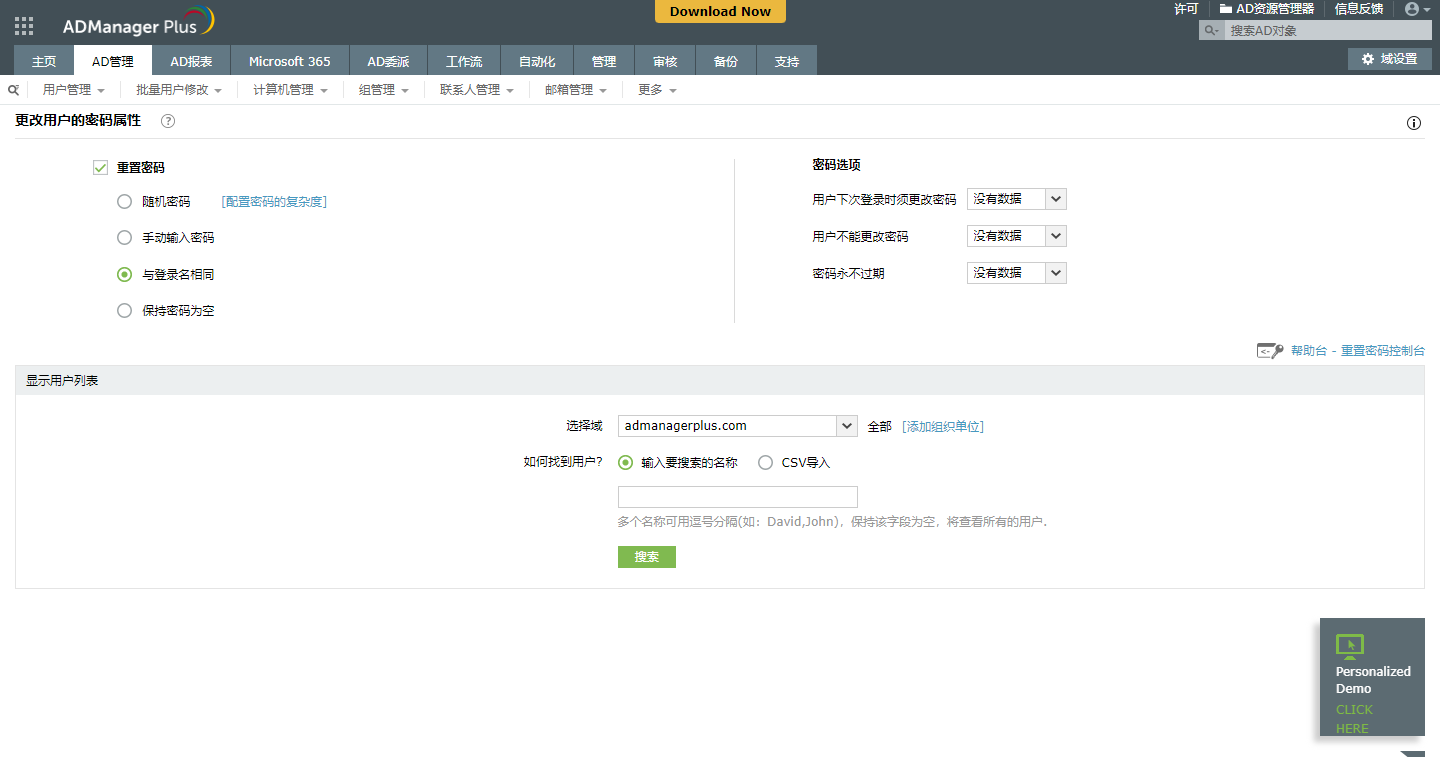The image size is (1440, 757).
Task: Open Personalized Demo monitor icon
Action: 1349,645
